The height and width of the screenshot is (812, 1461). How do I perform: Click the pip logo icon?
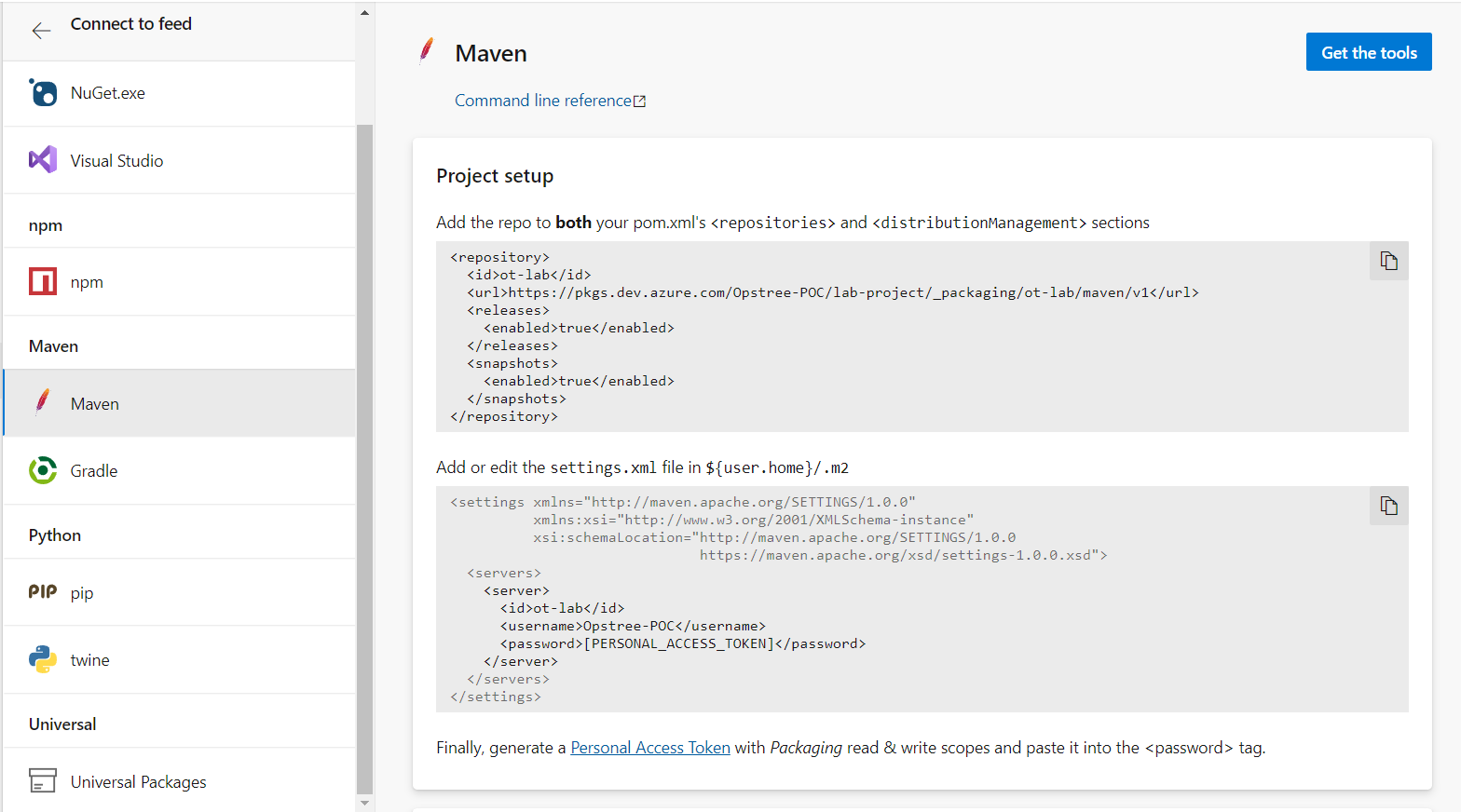(43, 591)
